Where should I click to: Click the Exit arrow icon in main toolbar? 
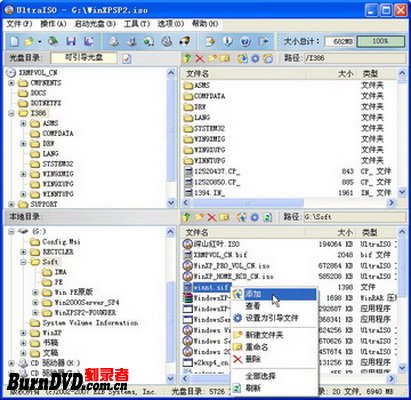click(263, 41)
